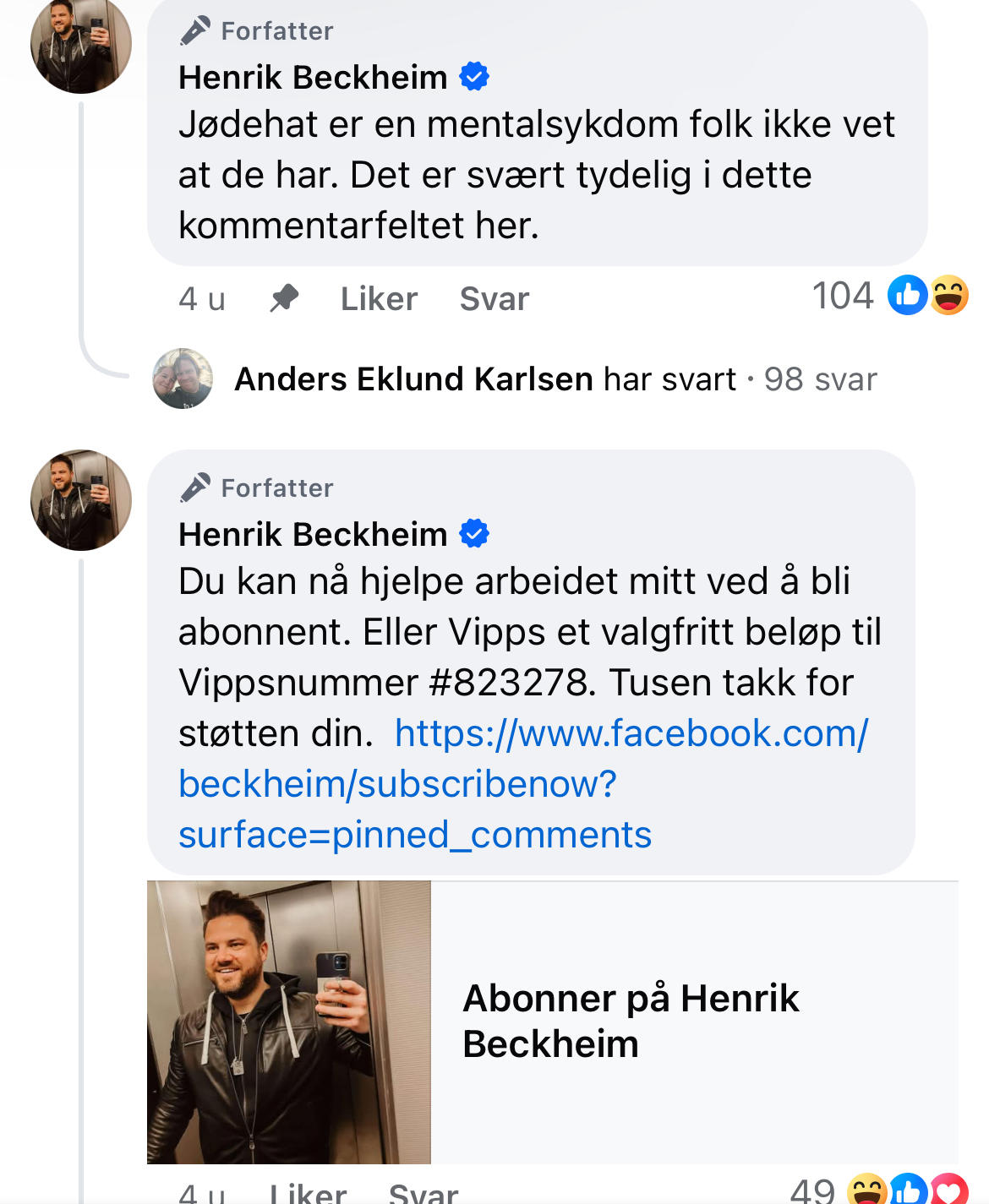The image size is (989, 1204).
Task: Click the laughing emoji next to 104
Action: pos(949,295)
